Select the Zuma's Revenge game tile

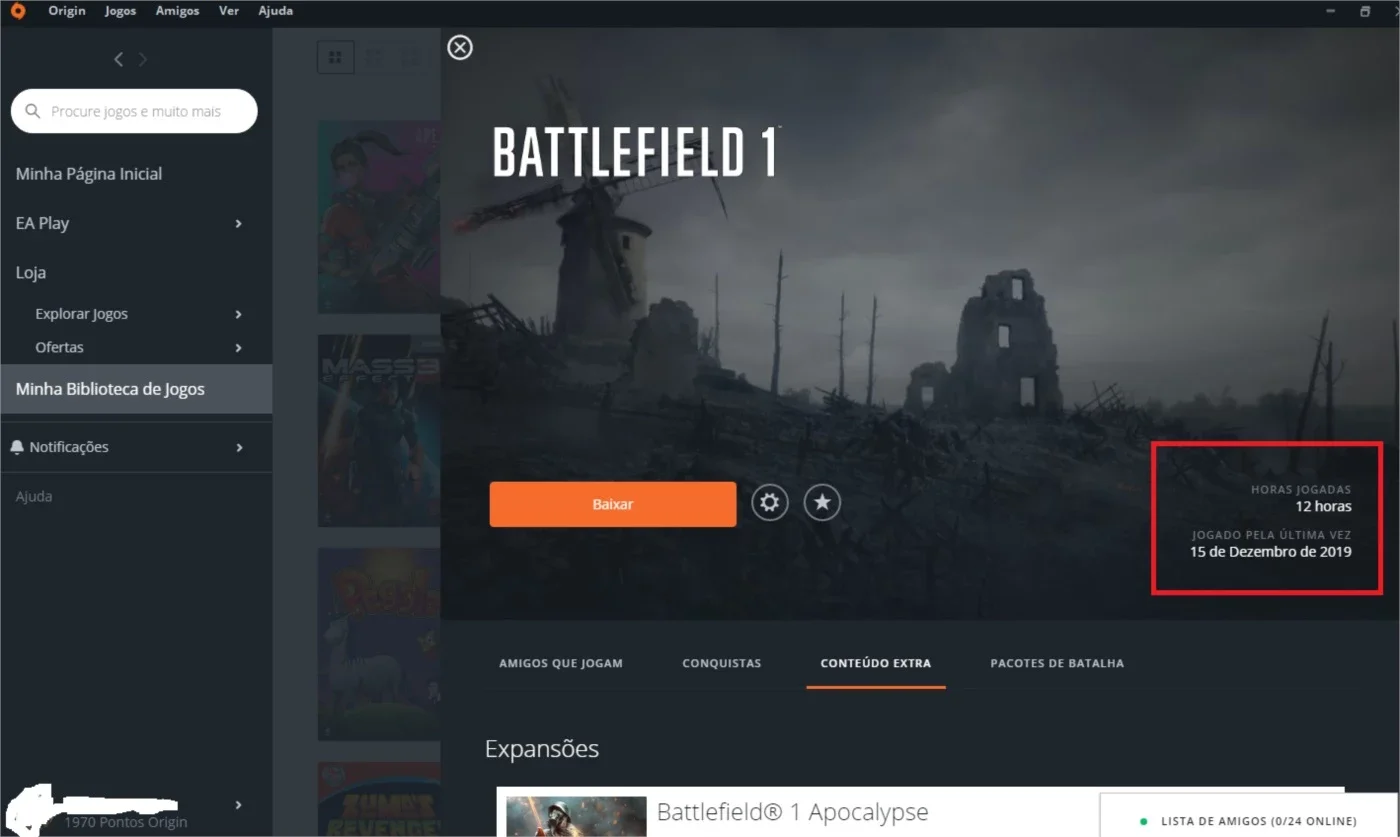[x=379, y=799]
